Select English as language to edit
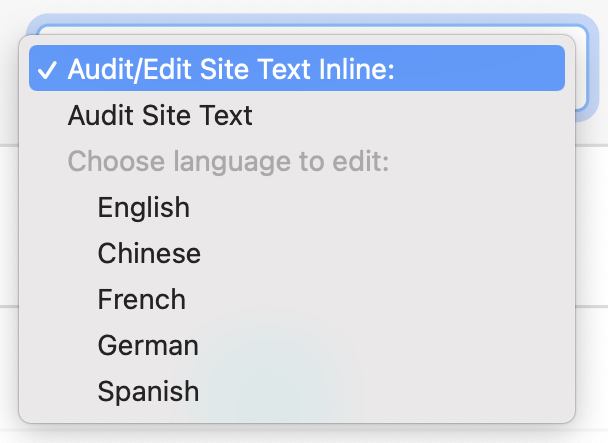The image size is (608, 443). point(143,207)
